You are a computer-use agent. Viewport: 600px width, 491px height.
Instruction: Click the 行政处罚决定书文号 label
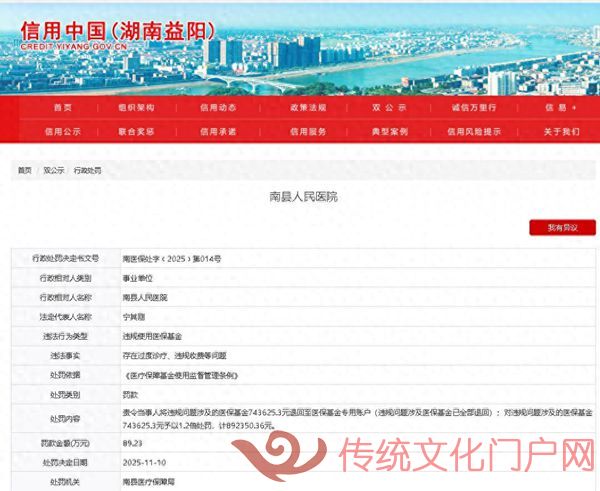point(65,258)
